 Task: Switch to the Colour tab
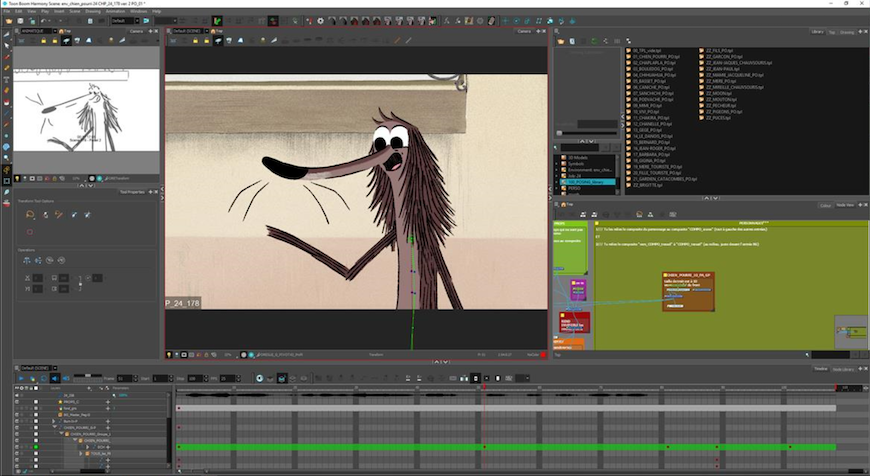click(x=826, y=205)
